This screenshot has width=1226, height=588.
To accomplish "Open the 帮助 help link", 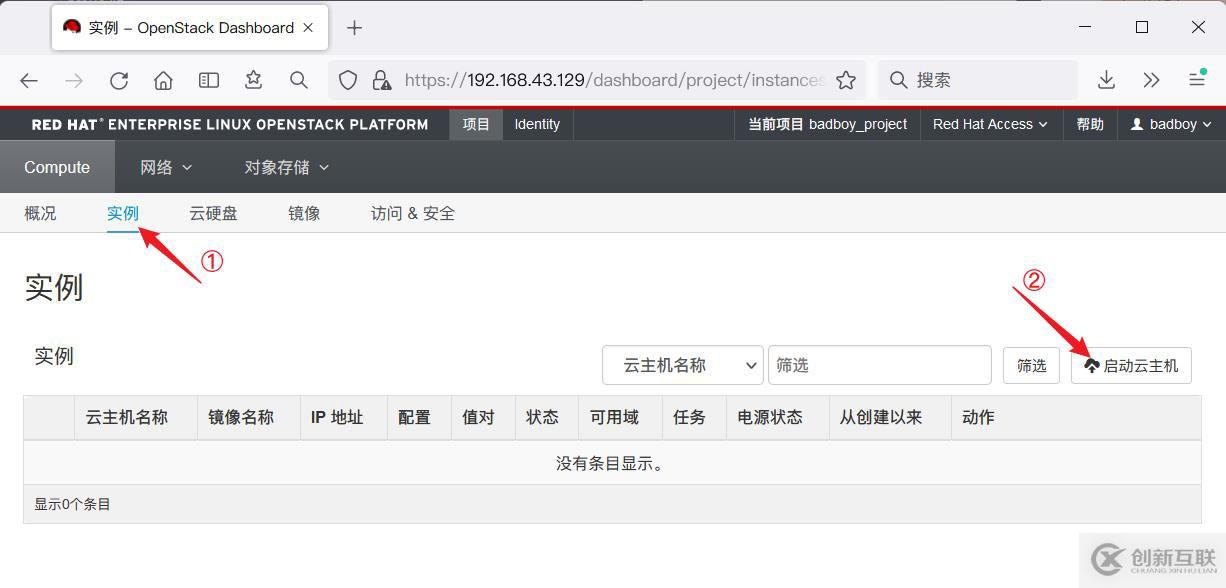I will (1090, 124).
